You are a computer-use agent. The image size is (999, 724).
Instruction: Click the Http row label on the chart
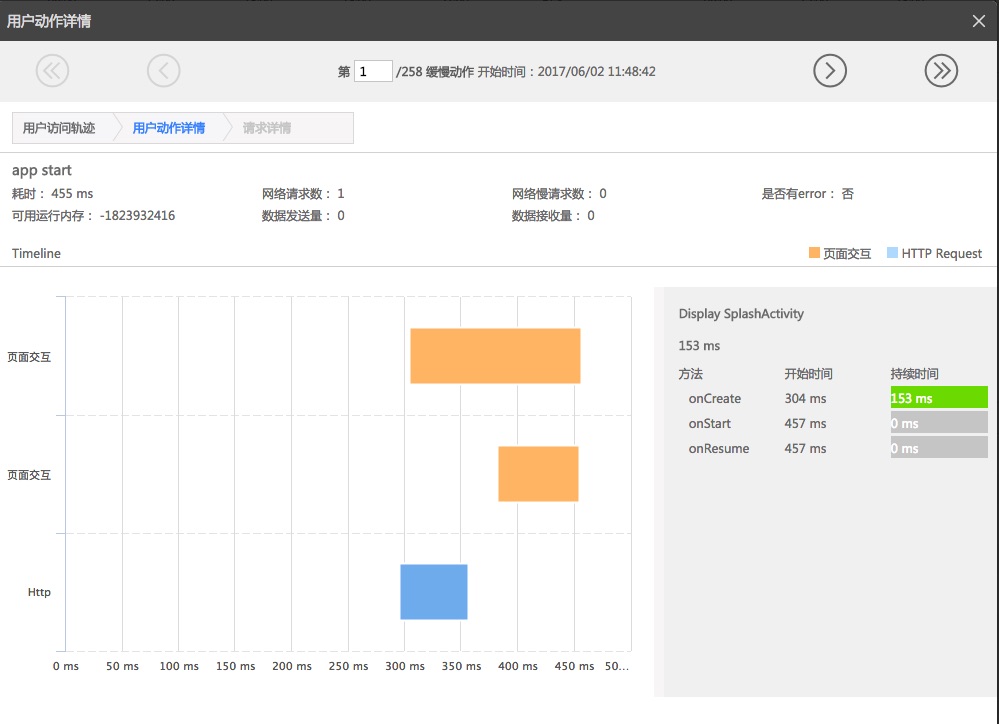[x=39, y=592]
